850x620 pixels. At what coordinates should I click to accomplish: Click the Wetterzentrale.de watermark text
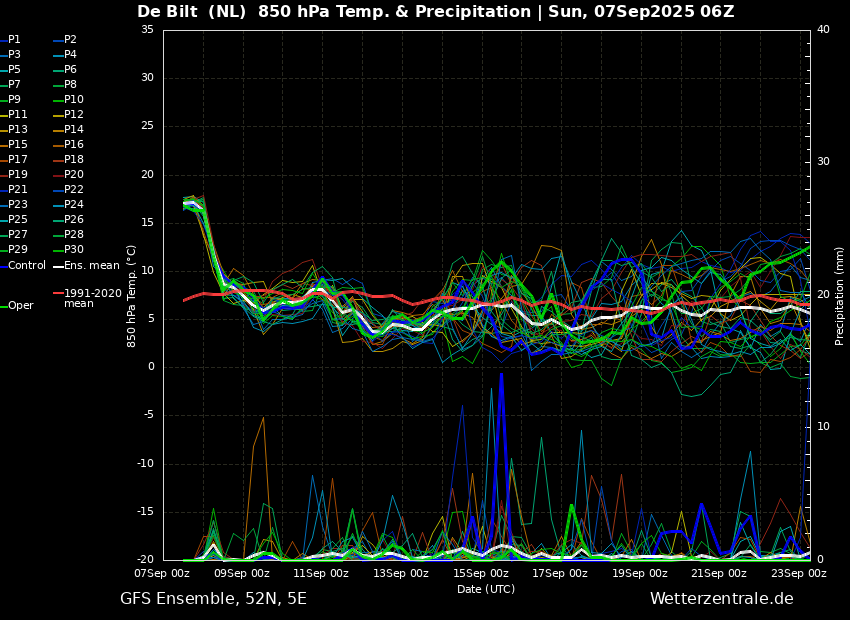[x=722, y=599]
